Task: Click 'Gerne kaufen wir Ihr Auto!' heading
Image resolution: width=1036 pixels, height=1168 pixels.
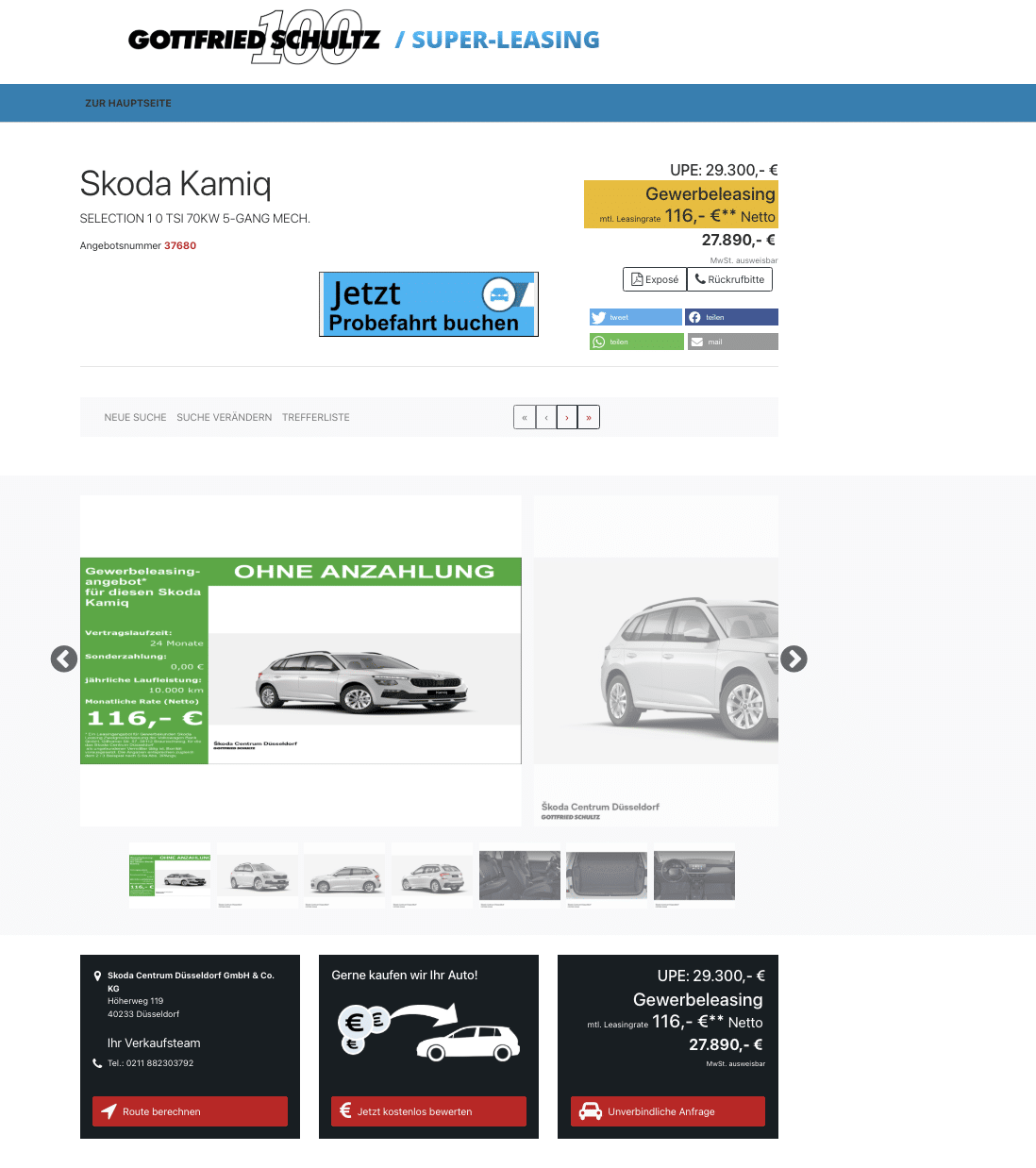Action: click(405, 976)
